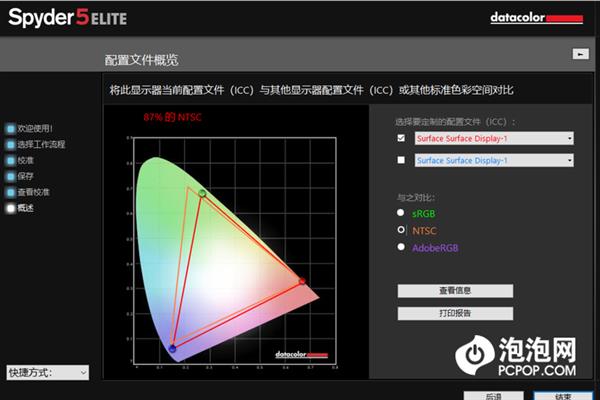Click the blue primary point on gamut chart
Screen dimensions: 600x400
click(x=173, y=349)
